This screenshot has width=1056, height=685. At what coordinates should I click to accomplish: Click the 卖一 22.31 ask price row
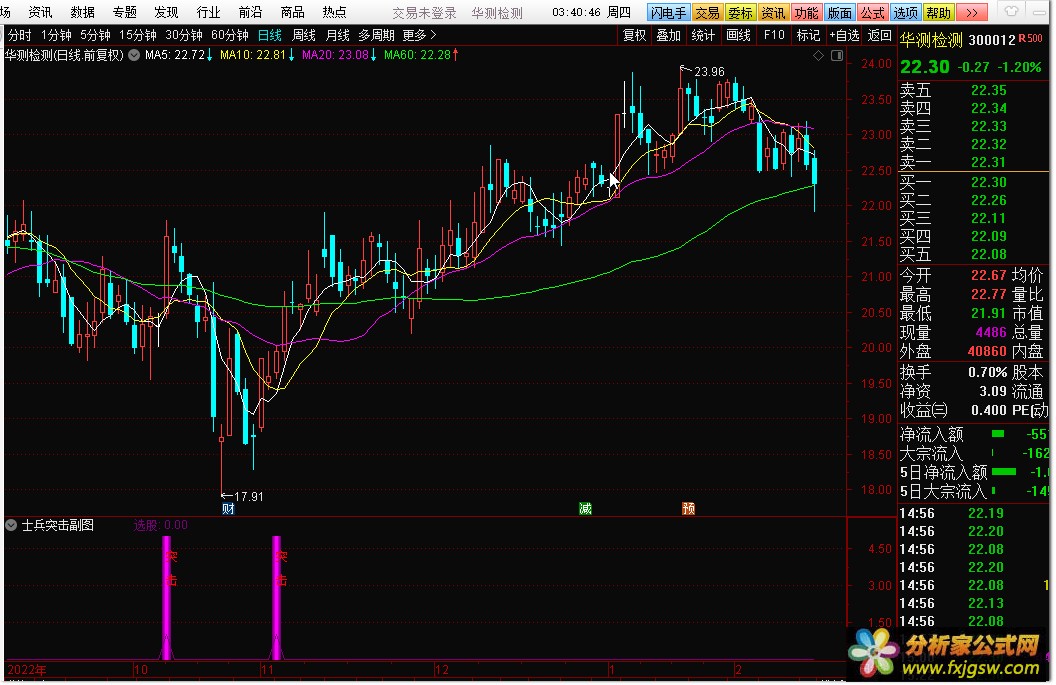click(954, 162)
